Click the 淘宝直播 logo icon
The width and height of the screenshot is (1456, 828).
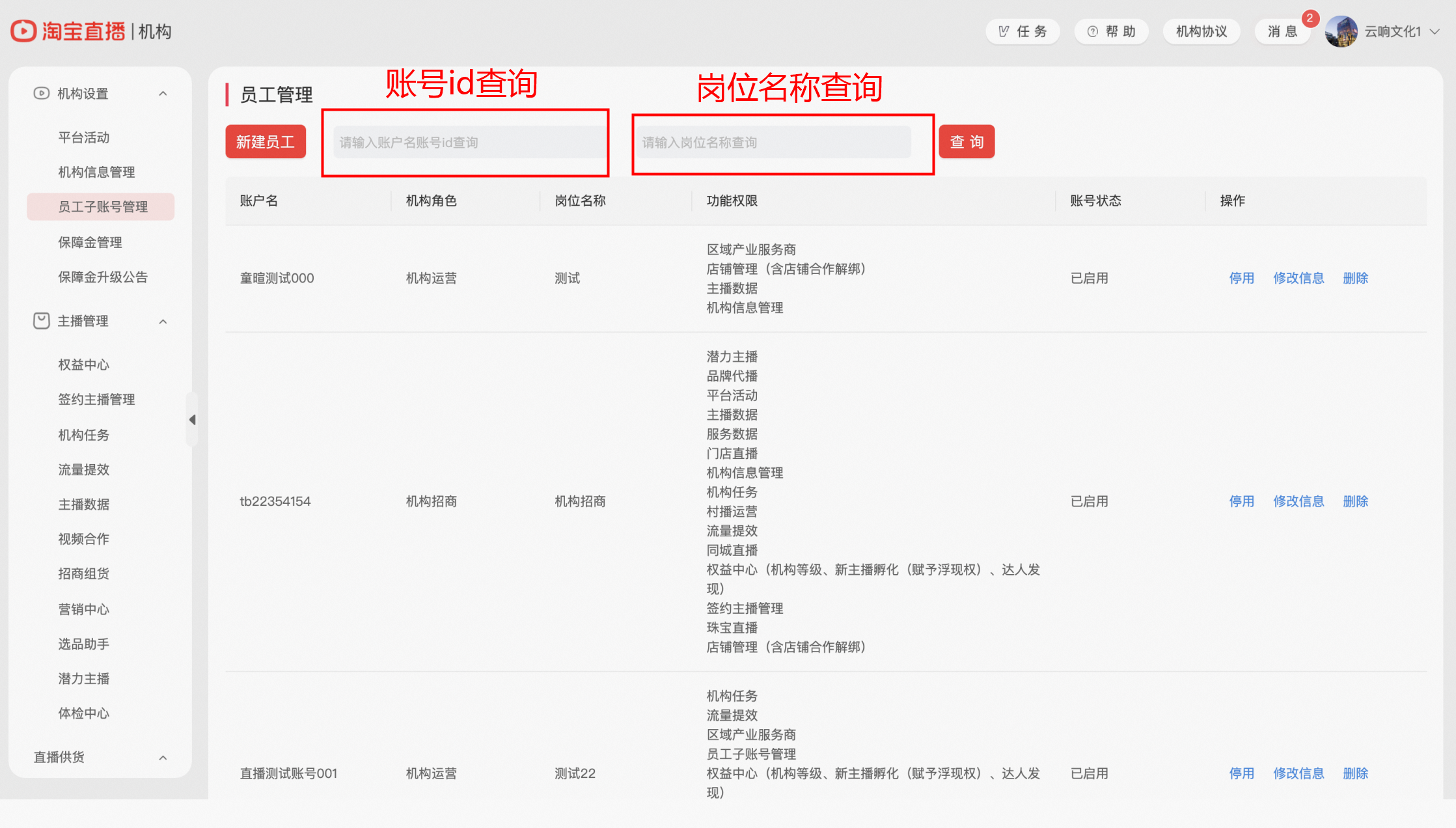pos(23,31)
